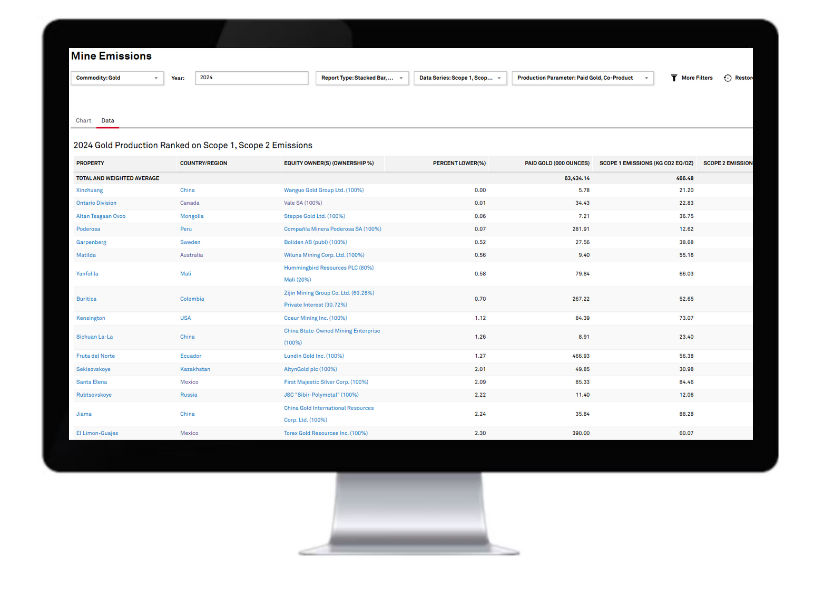Expand the Report Type dropdown
The image size is (840, 604).
pyautogui.click(x=362, y=78)
